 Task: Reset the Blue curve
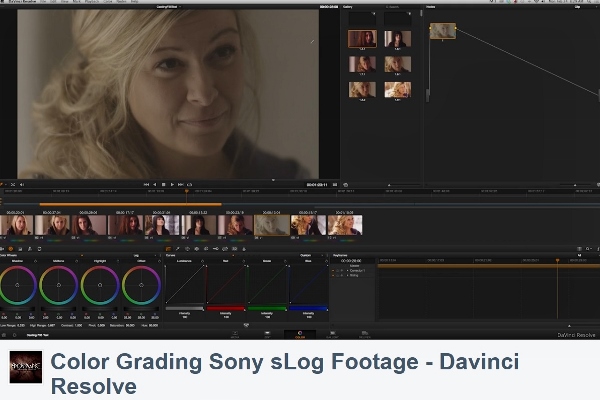326,261
